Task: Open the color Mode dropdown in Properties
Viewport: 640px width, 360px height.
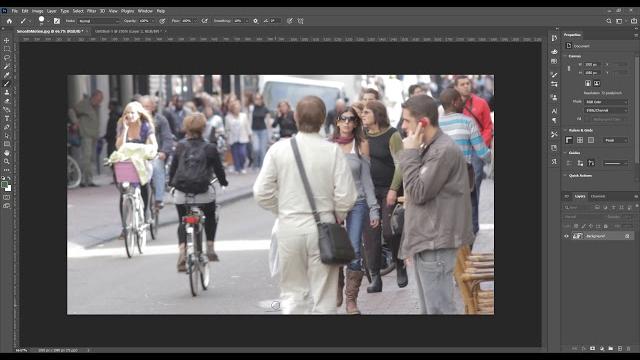Action: [606, 102]
